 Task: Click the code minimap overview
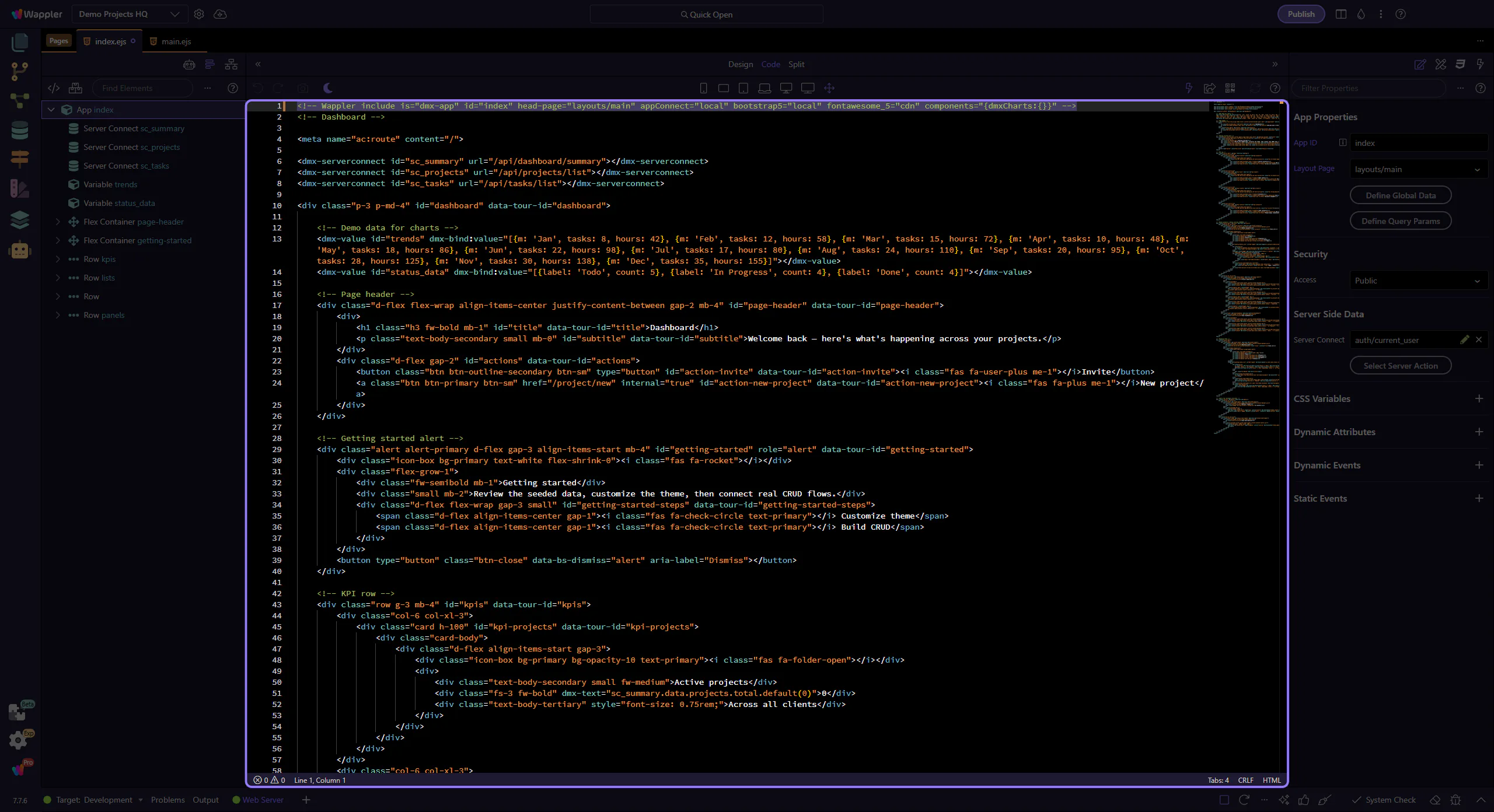(1247, 262)
